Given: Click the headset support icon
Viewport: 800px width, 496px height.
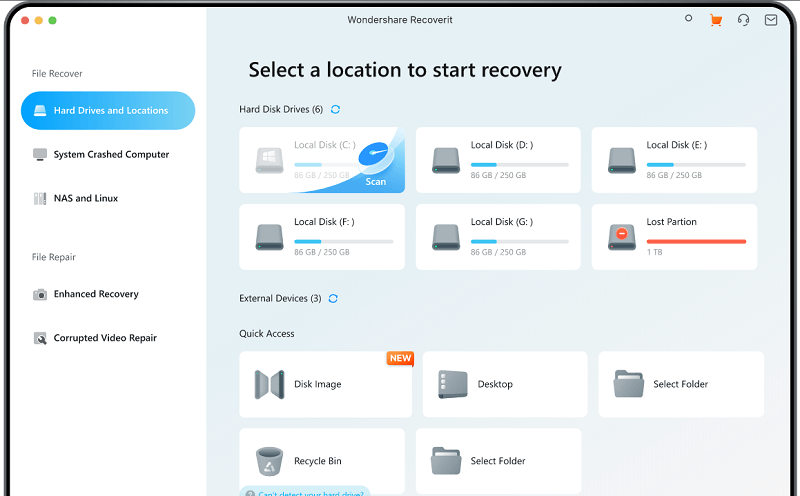Looking at the screenshot, I should 743,20.
